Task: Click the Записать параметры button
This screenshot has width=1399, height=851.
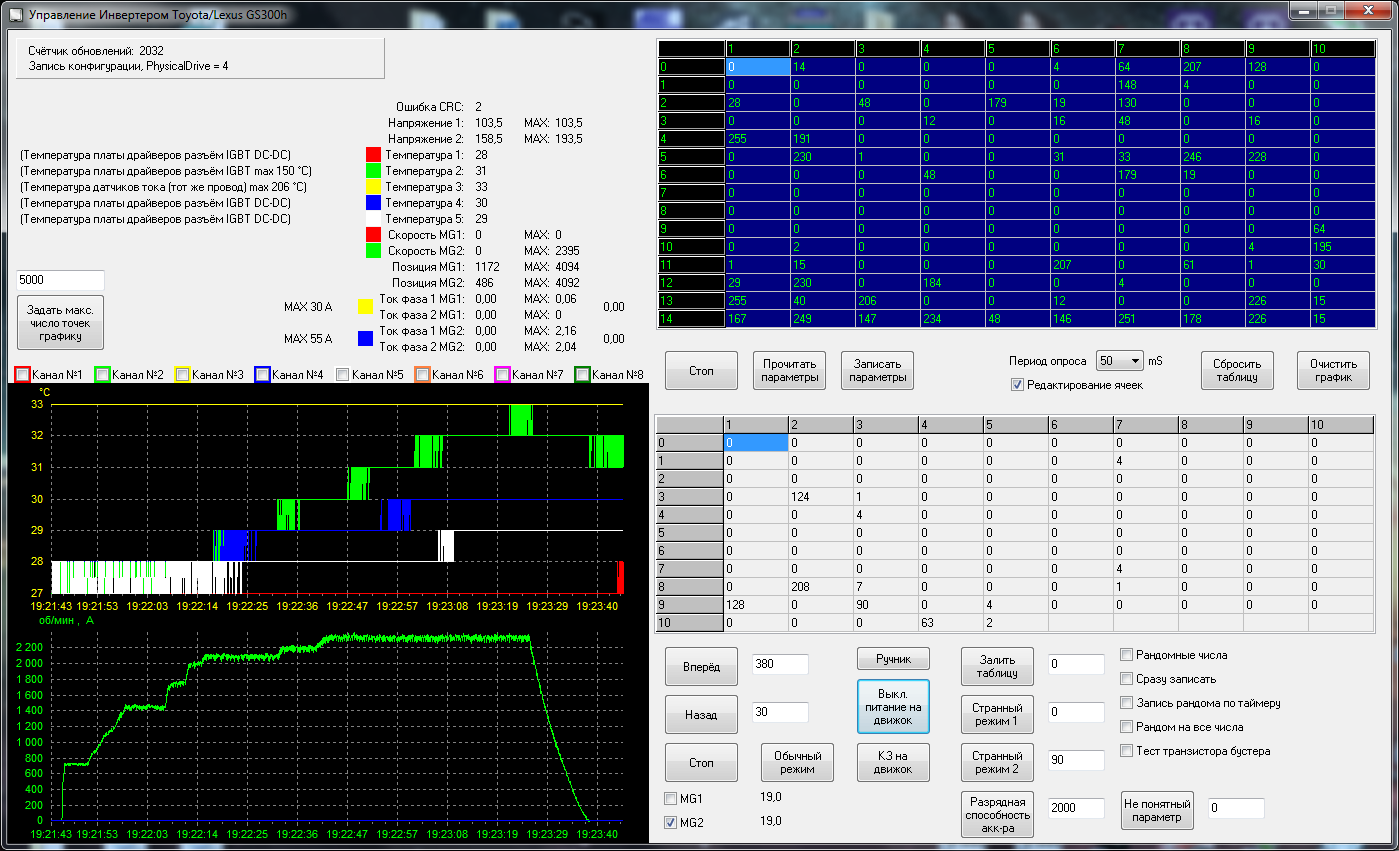Action: pos(877,371)
